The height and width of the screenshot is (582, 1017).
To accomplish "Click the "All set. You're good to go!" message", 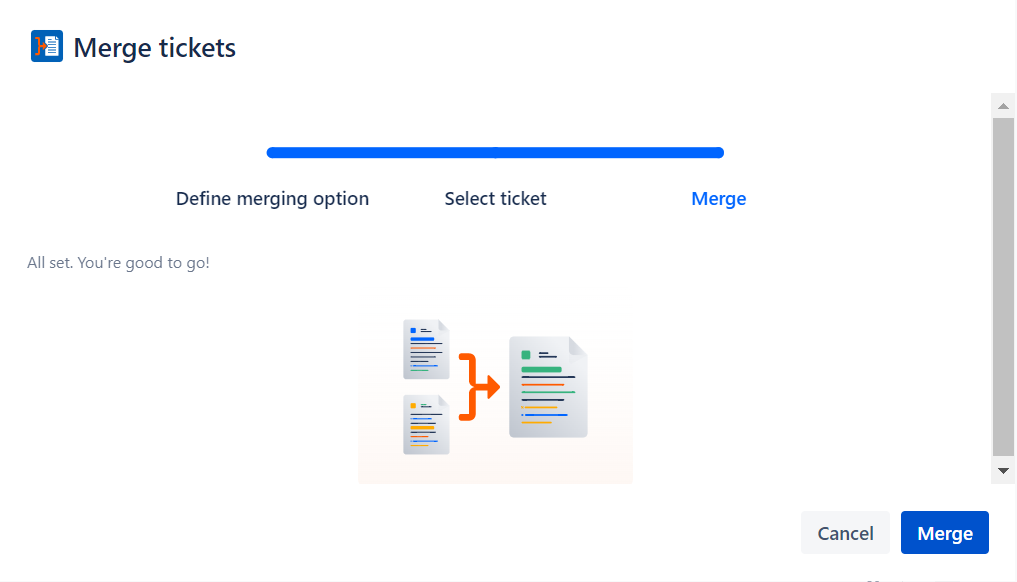I will point(118,263).
